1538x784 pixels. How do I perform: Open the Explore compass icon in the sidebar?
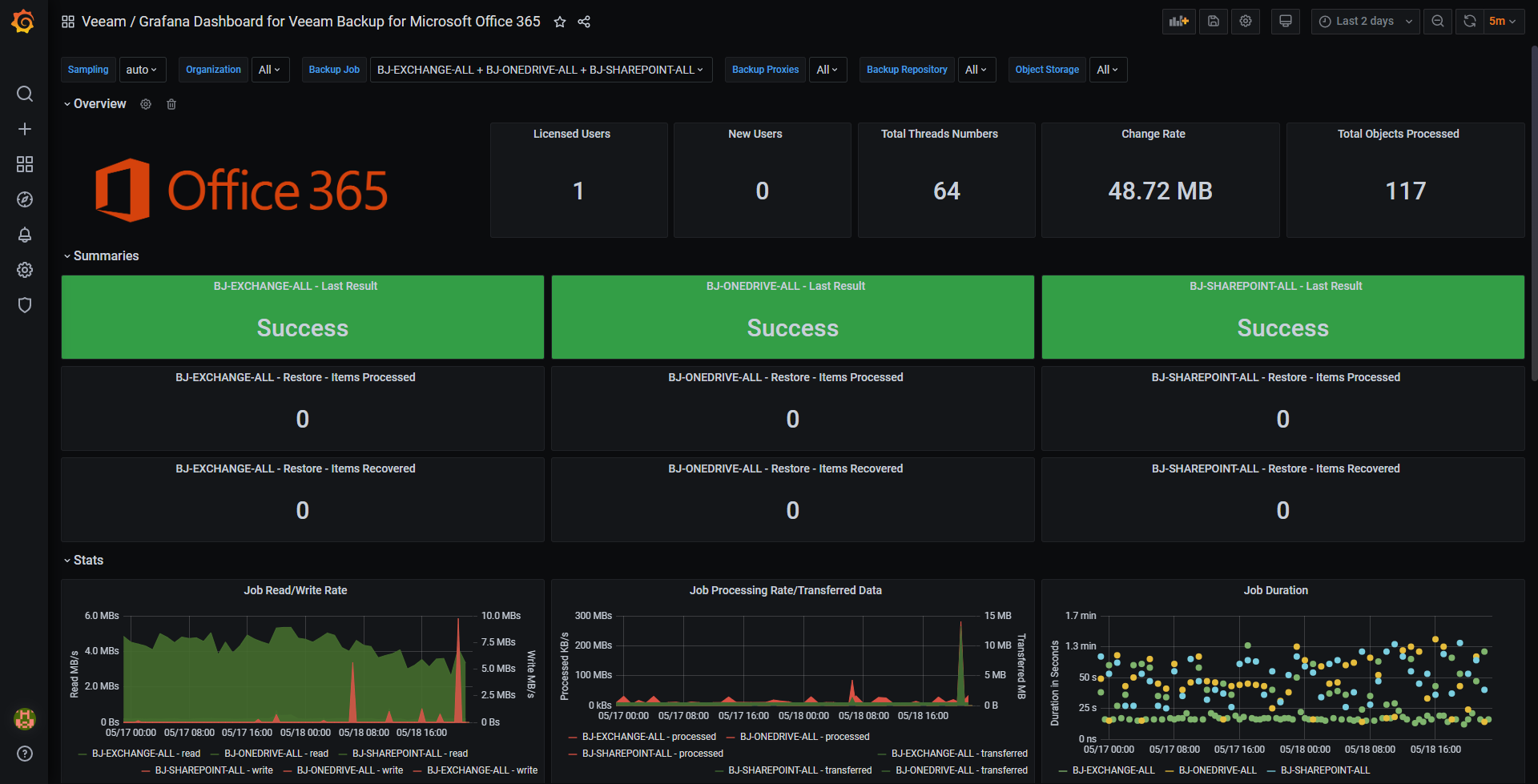tap(25, 199)
